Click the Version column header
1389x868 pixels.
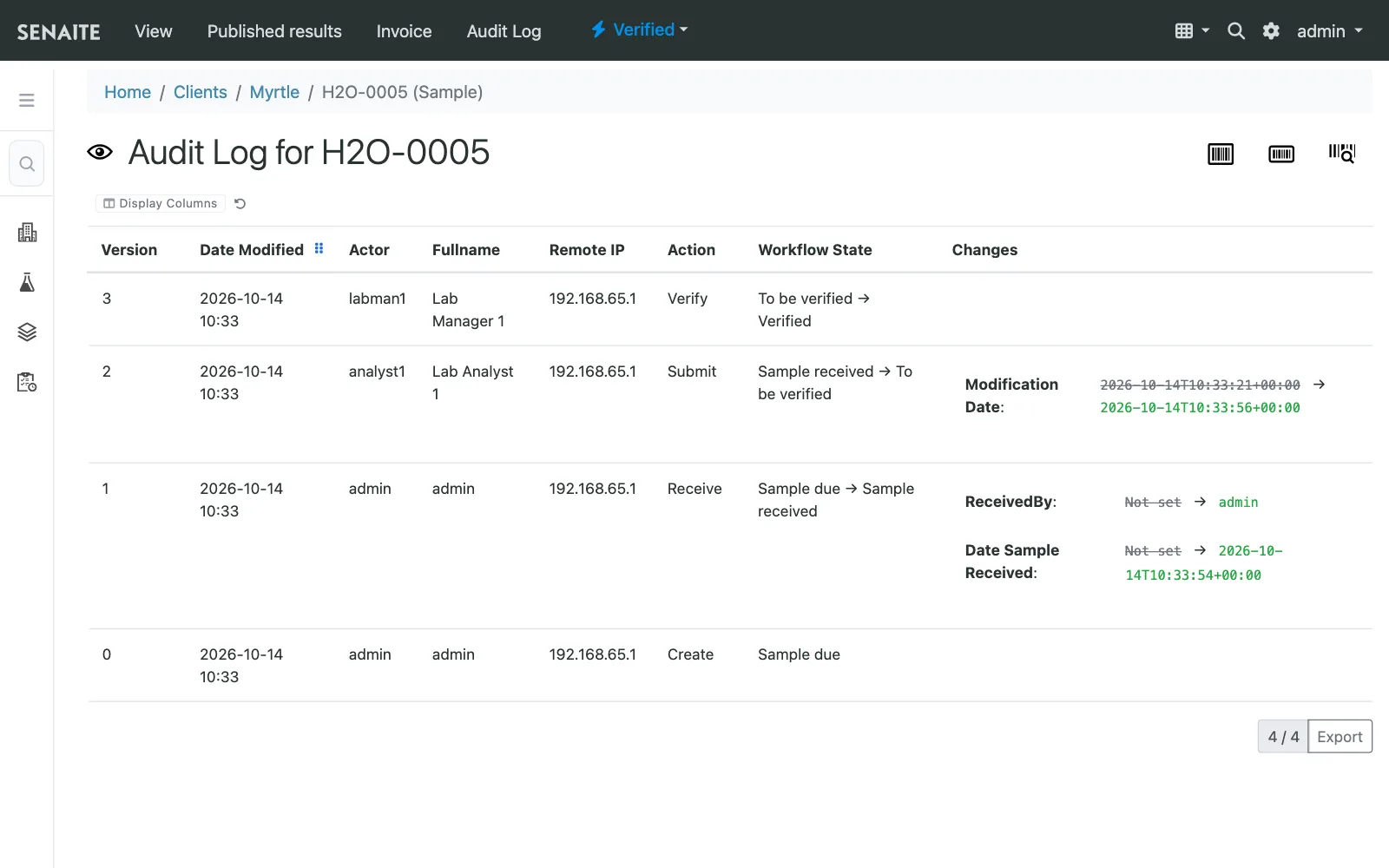point(129,250)
